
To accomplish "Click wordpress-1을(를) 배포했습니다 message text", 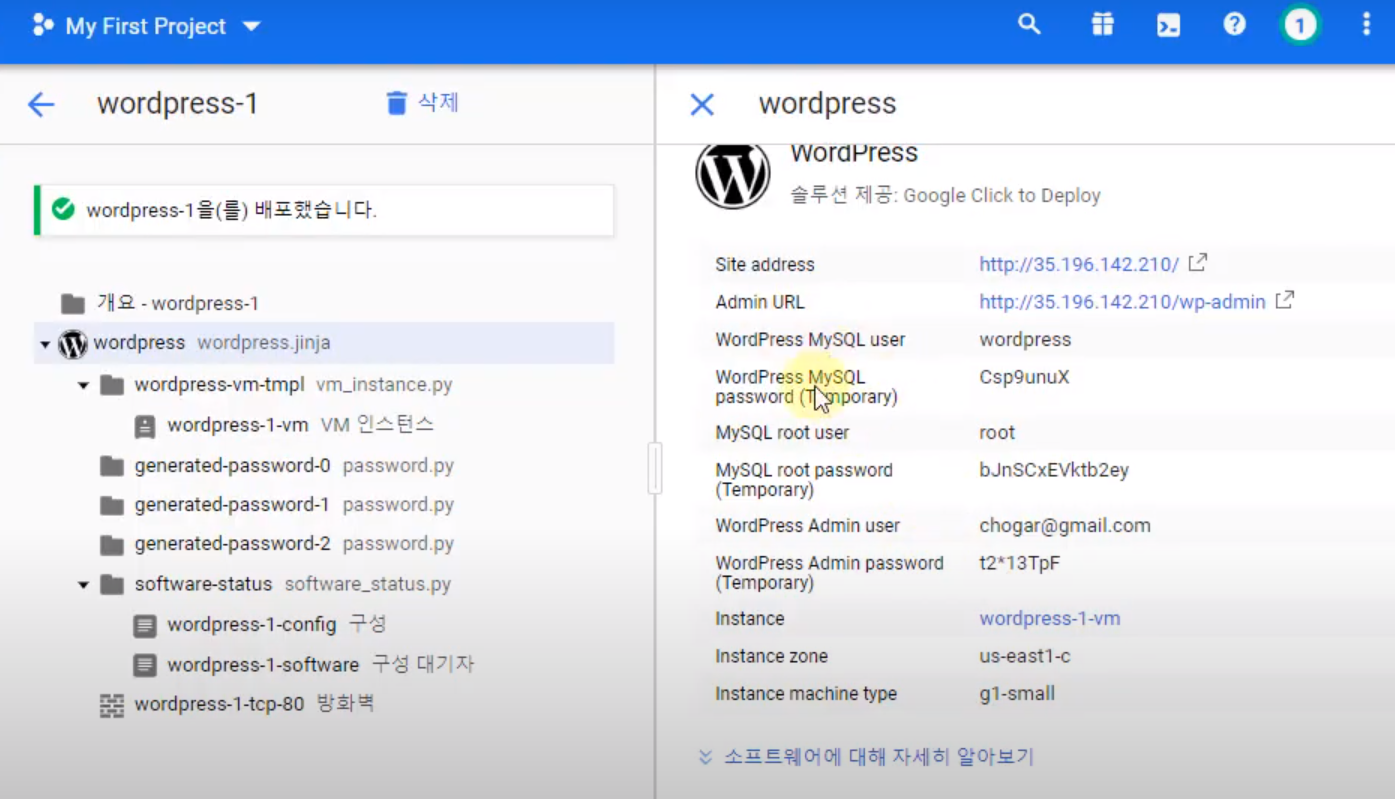I will tap(231, 211).
